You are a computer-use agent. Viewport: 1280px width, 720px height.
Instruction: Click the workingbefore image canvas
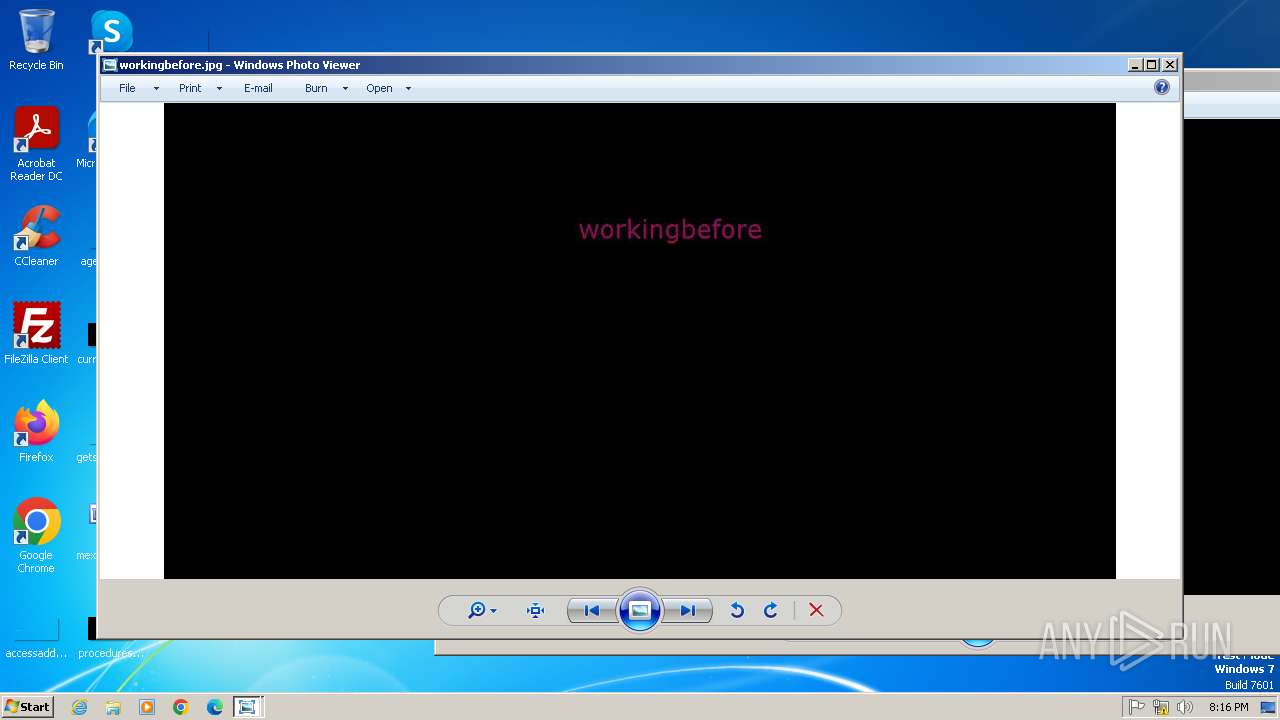click(640, 340)
